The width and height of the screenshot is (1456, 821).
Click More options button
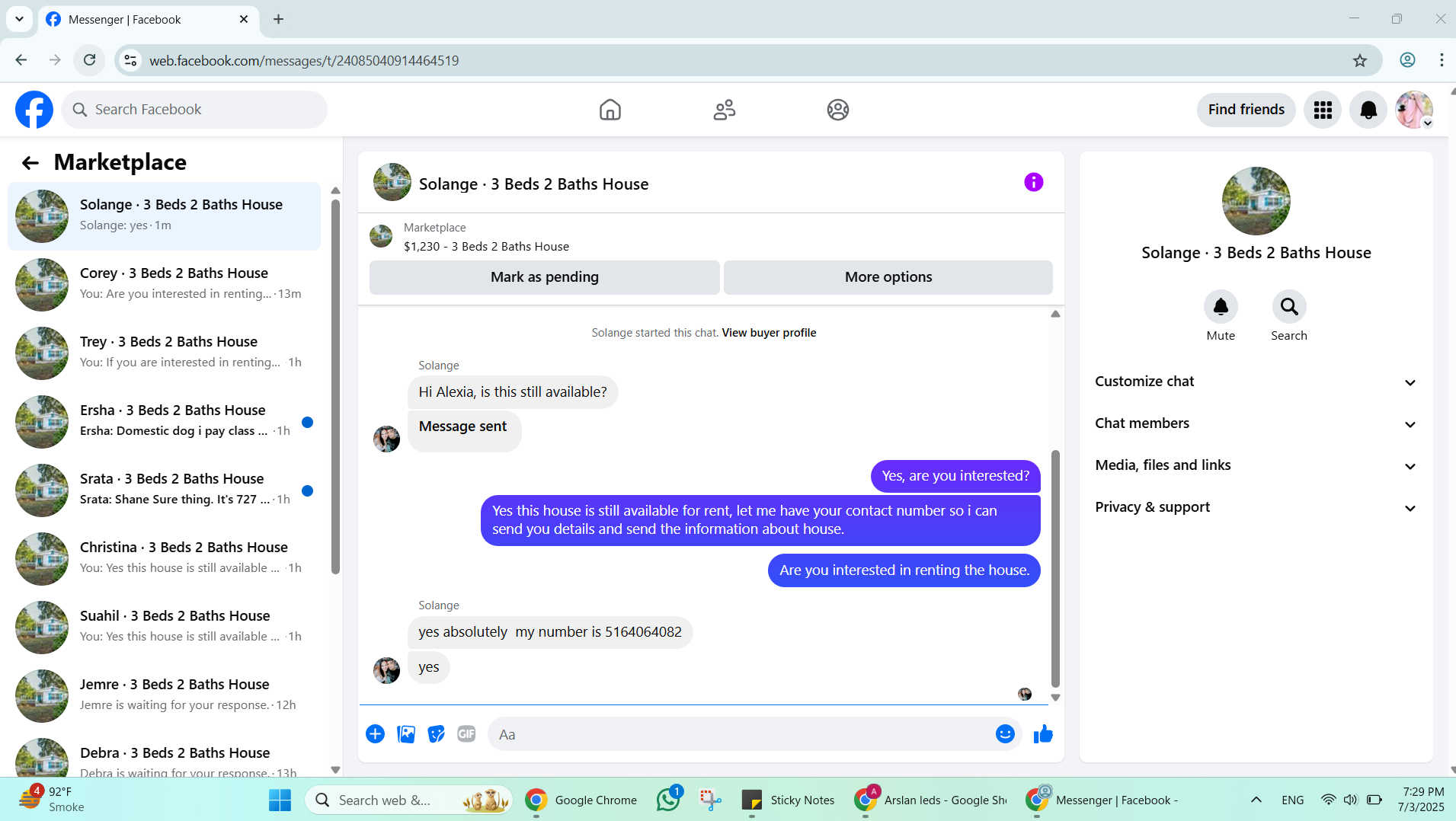tap(888, 277)
